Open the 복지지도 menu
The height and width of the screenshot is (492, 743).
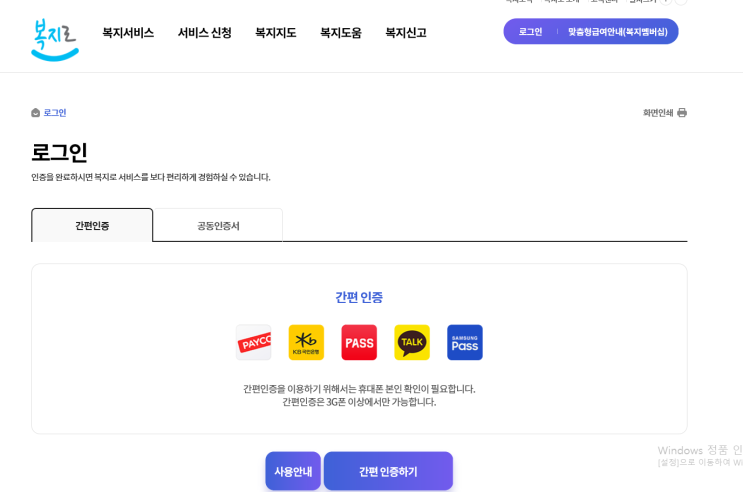point(275,33)
